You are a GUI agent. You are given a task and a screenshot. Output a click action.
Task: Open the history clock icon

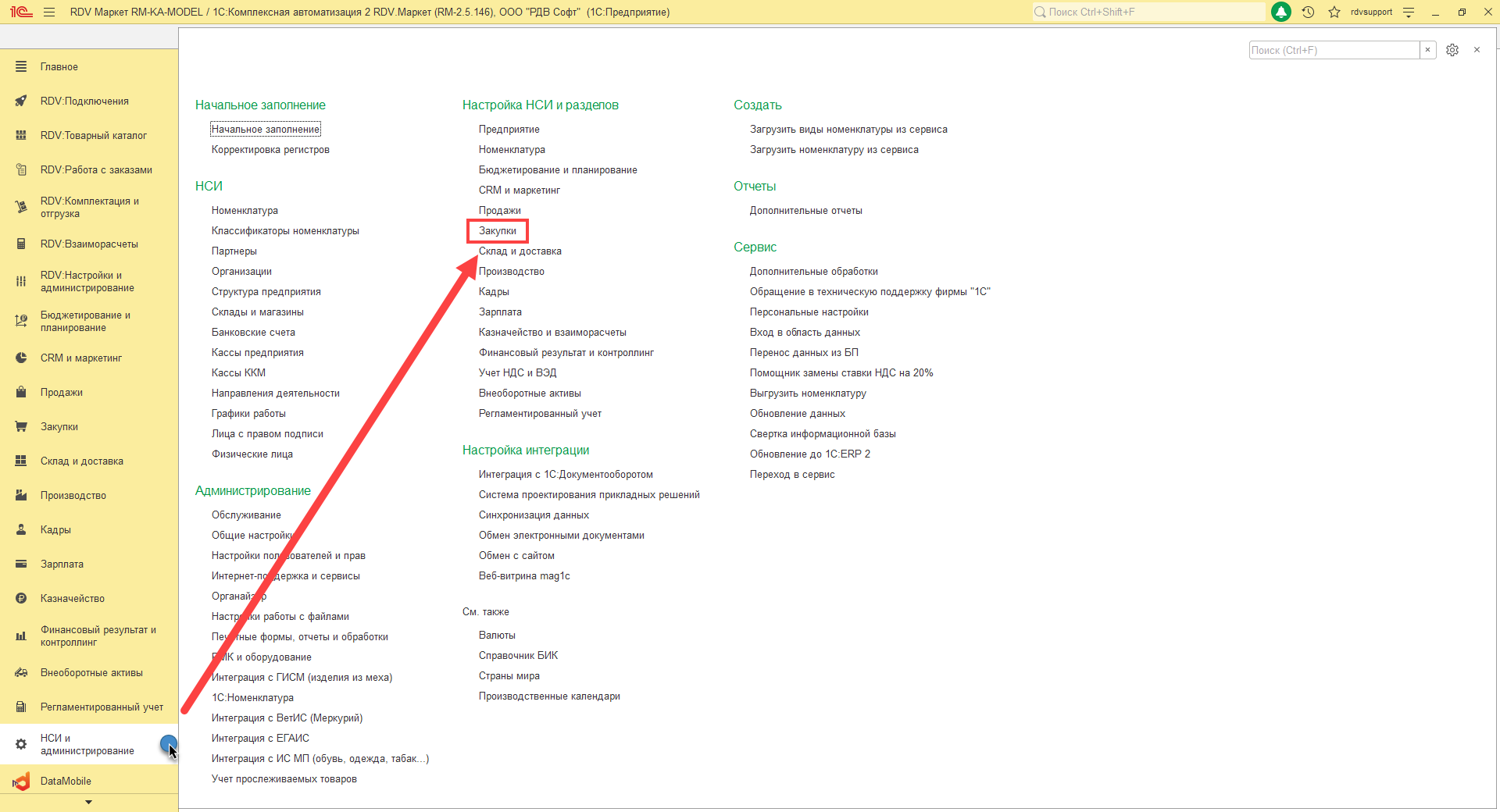pos(1309,12)
